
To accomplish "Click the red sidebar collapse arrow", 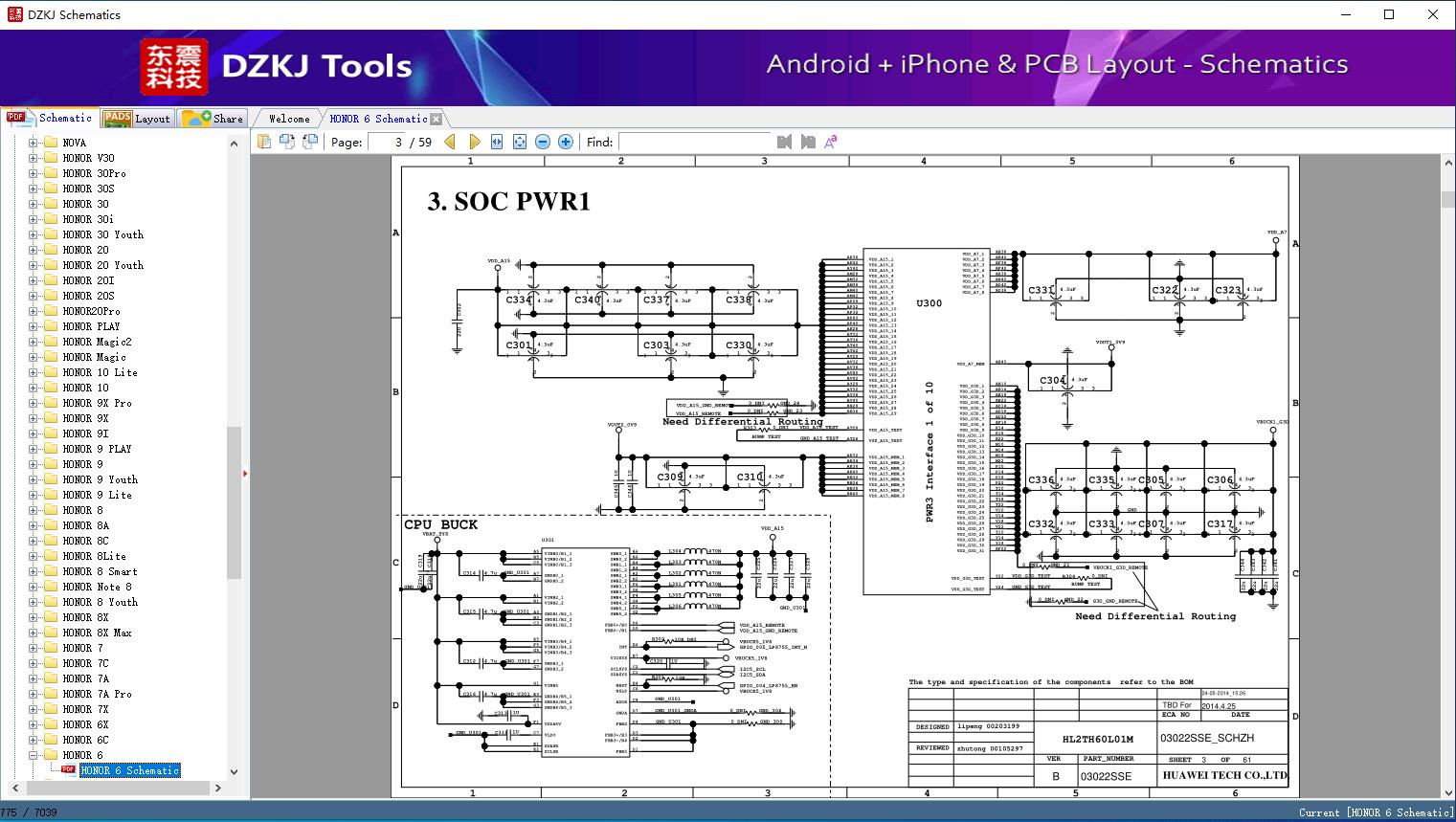I will click(245, 473).
